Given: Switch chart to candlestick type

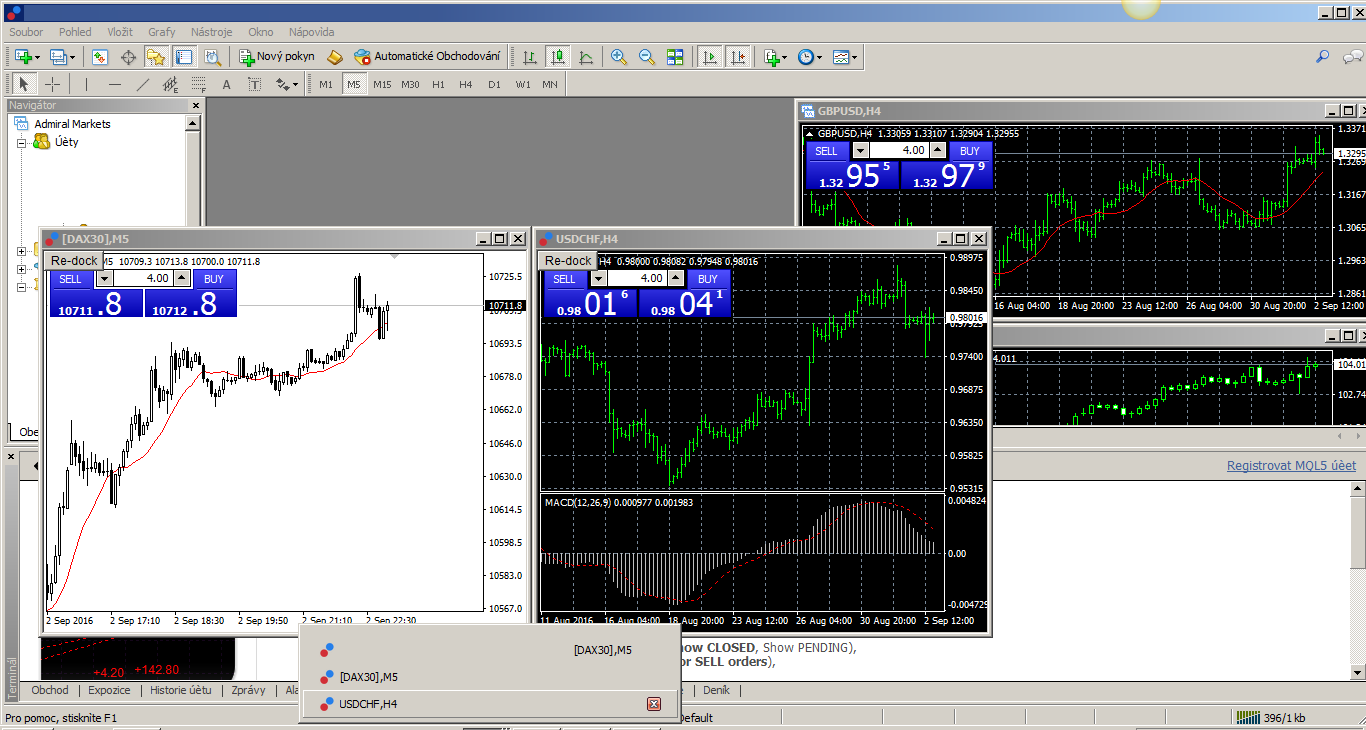Looking at the screenshot, I should tap(558, 57).
